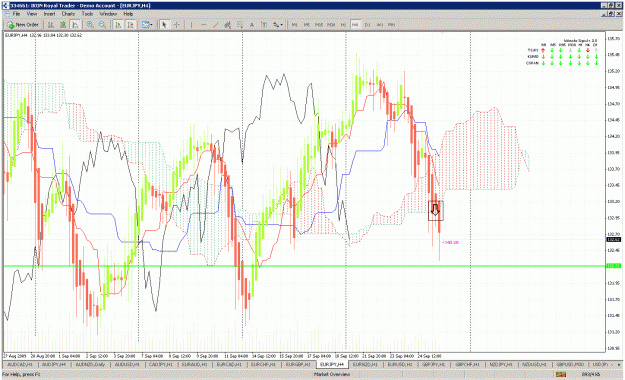Click the chart tabs scroll arrow
This screenshot has width=625, height=380.
619,364
